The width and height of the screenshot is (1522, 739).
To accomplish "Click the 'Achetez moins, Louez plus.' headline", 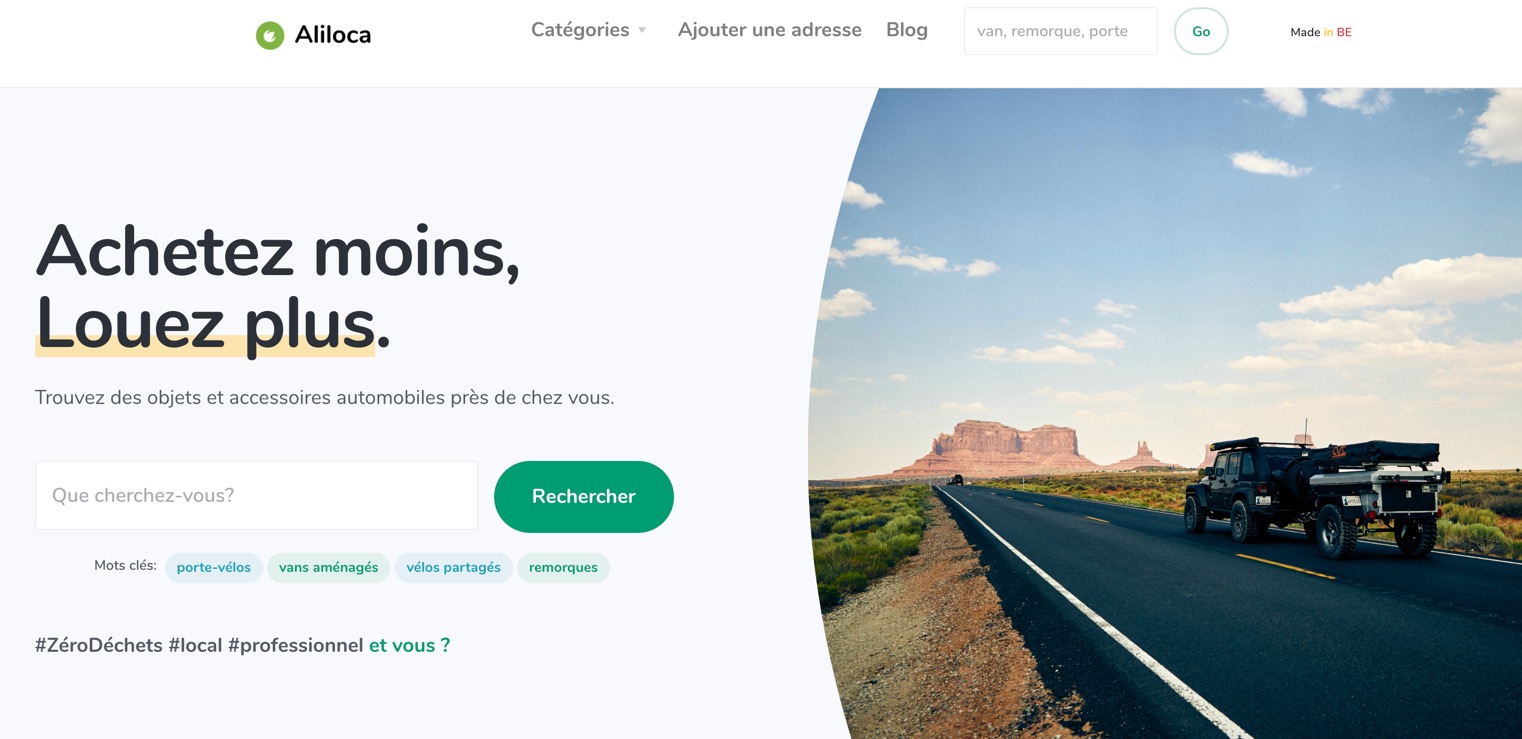I will [x=278, y=287].
